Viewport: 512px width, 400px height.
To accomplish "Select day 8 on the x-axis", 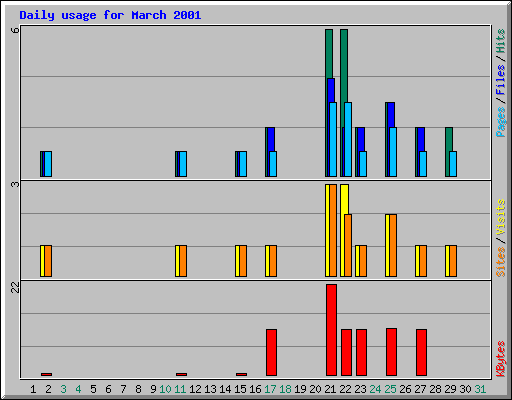I will tap(138, 389).
